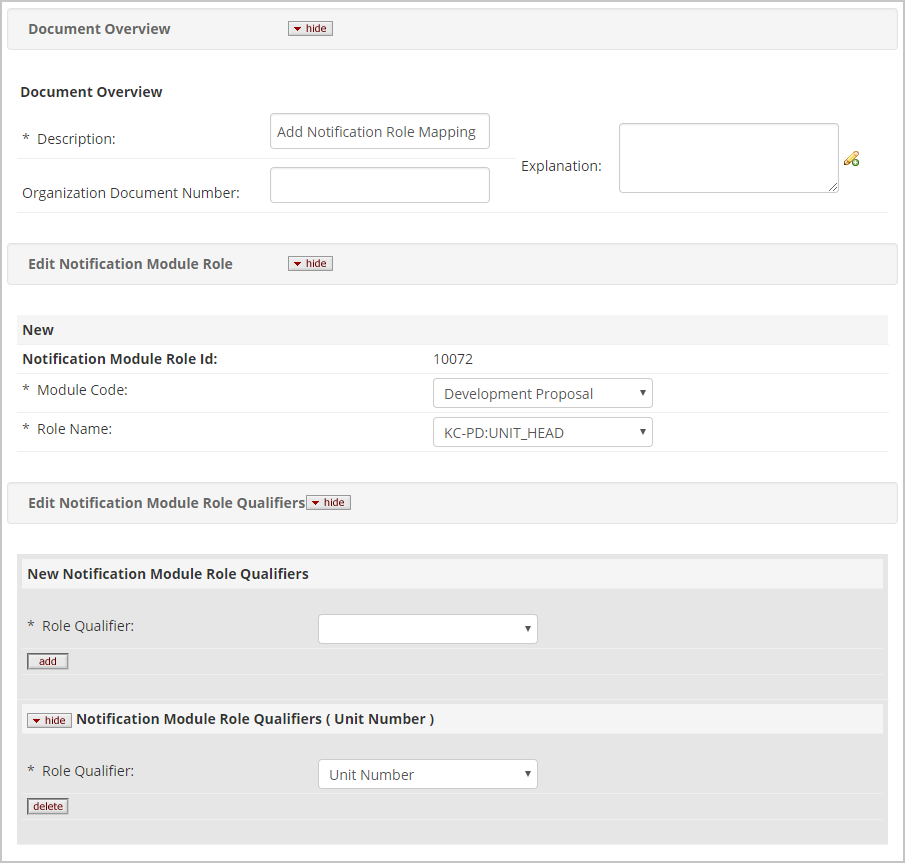Open the Role Name dropdown showing KC-PD:UNIT_HEAD

point(543,432)
